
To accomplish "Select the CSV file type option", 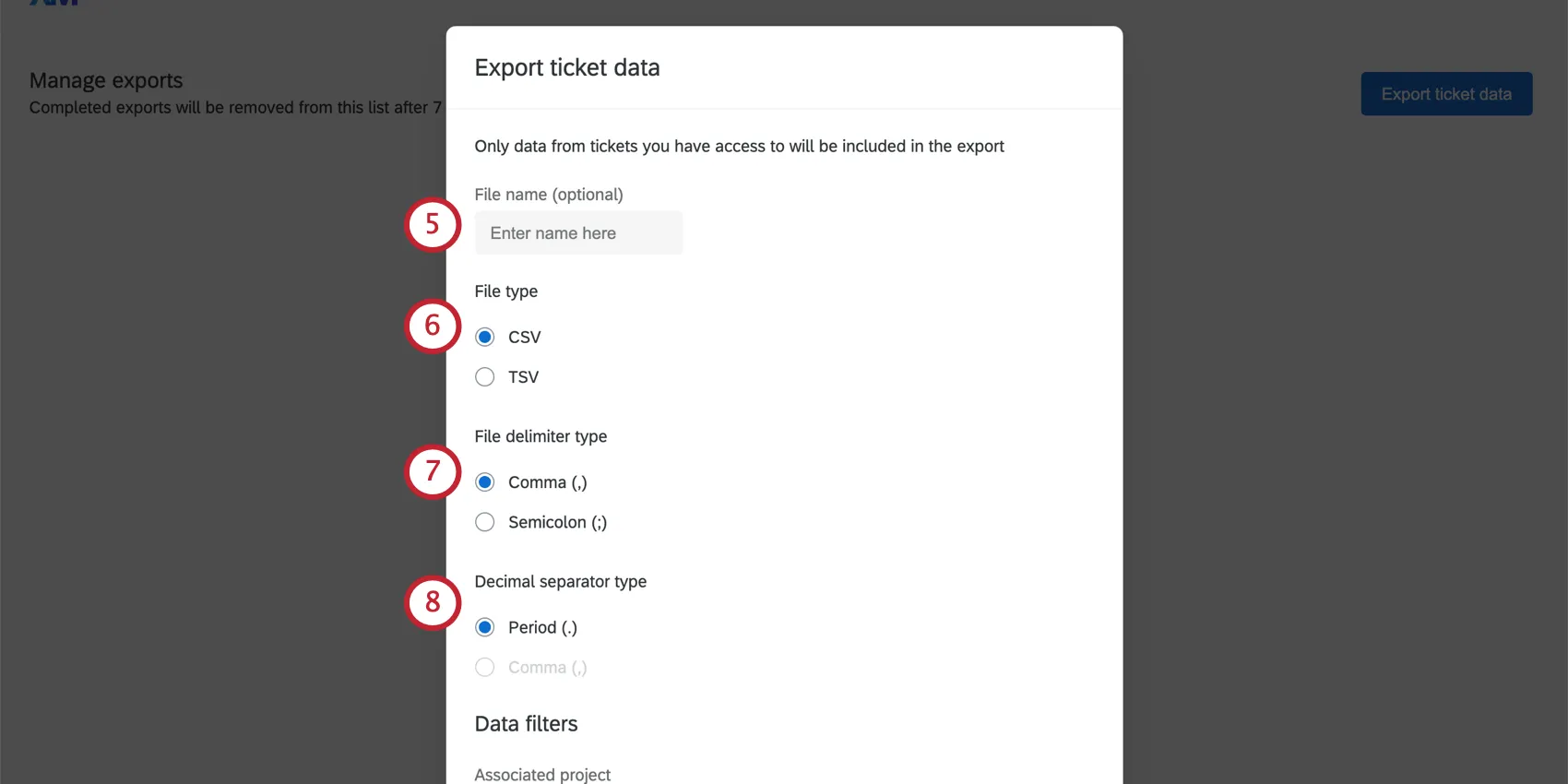I will click(484, 337).
